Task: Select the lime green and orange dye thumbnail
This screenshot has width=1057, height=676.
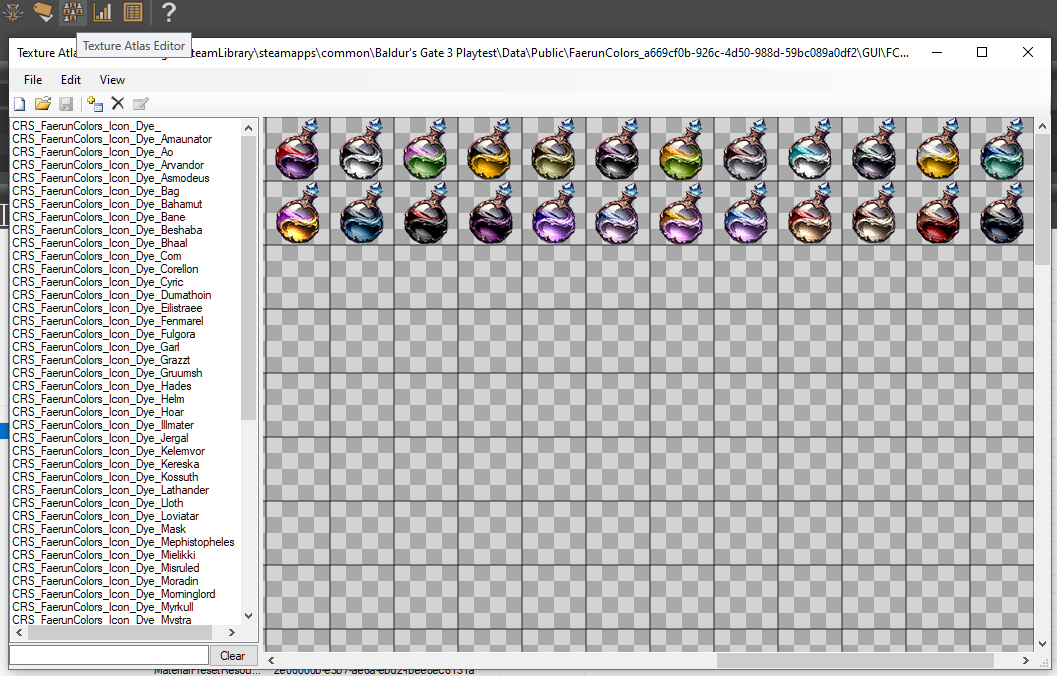Action: pos(682,148)
